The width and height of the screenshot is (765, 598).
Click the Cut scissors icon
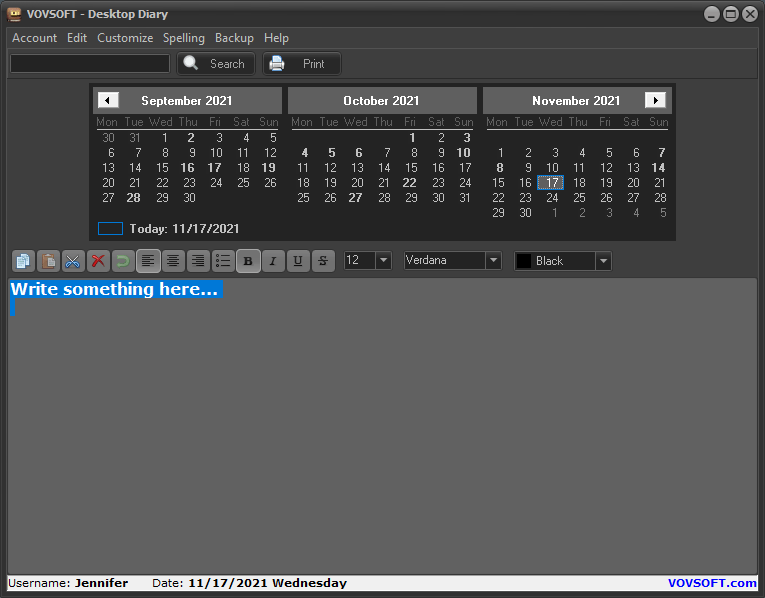tap(73, 261)
